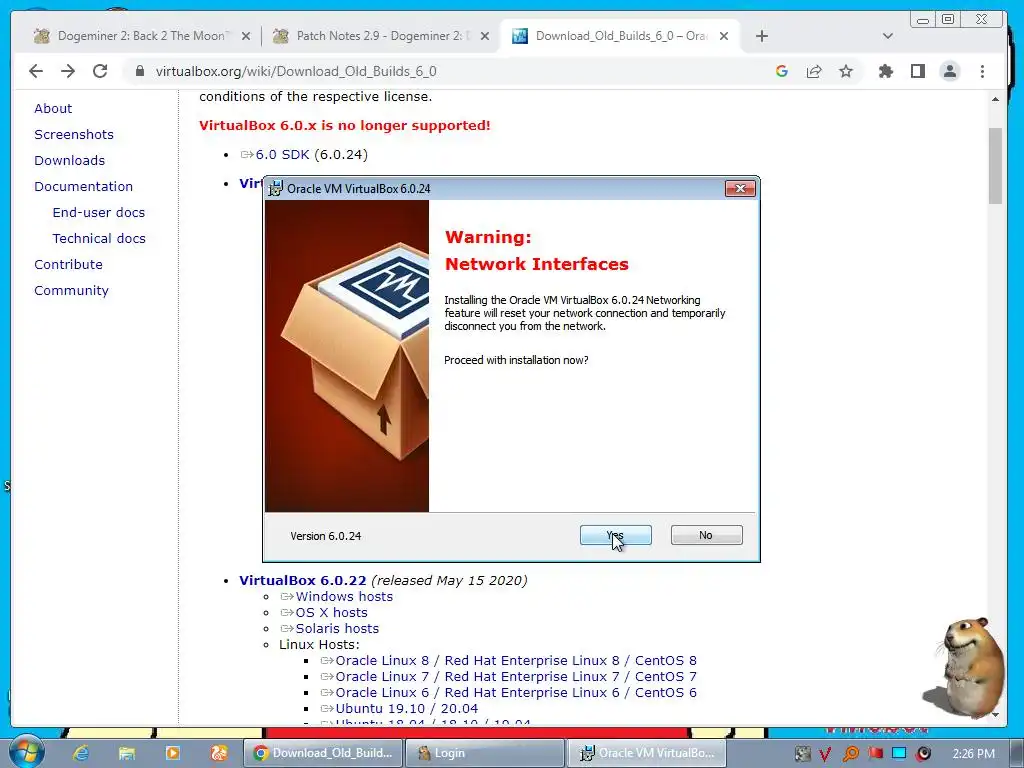Open a new Chrome tab
Image resolution: width=1024 pixels, height=768 pixels.
[761, 36]
